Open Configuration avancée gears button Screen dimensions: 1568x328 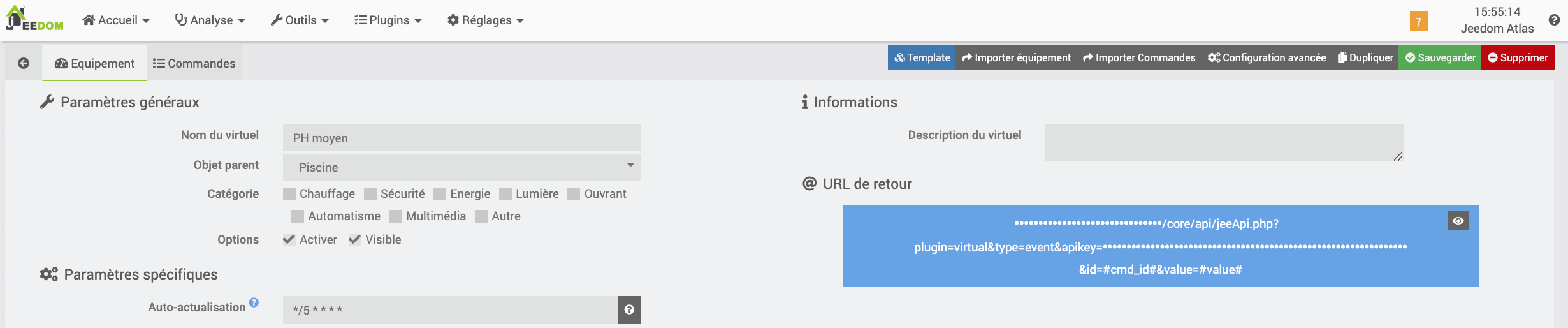pos(1267,57)
